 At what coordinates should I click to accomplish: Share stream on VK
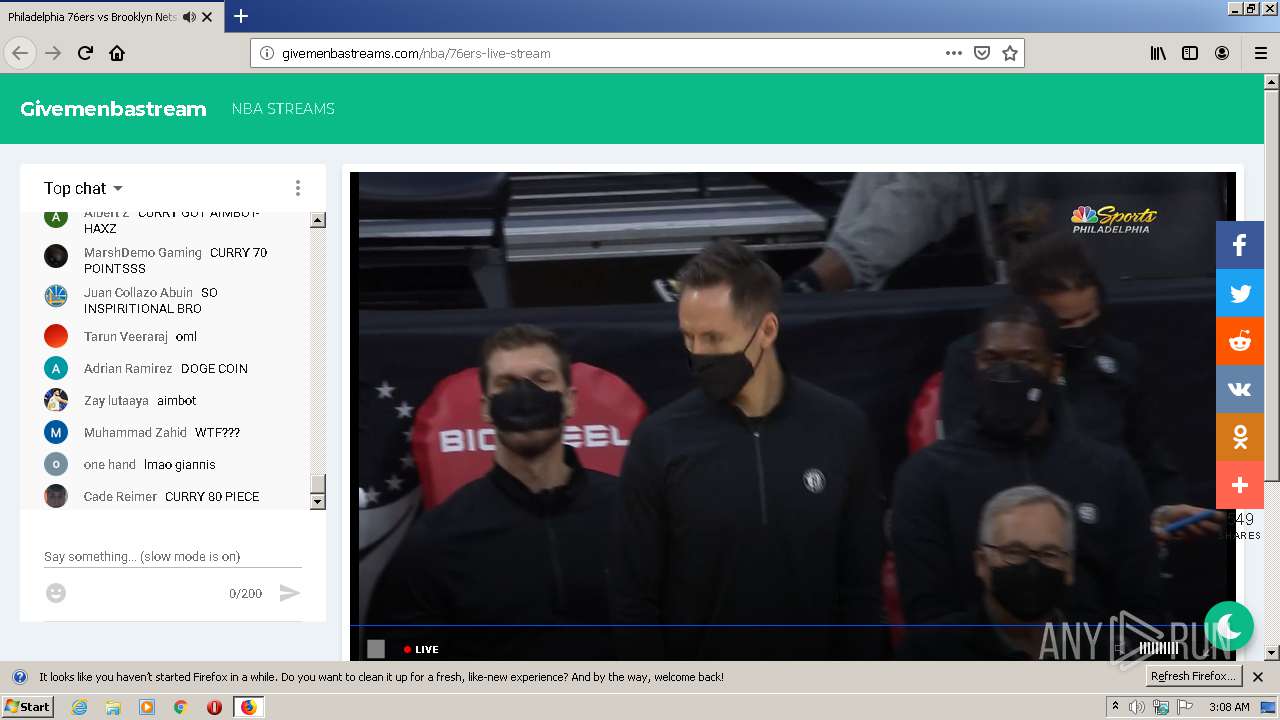click(1240, 389)
